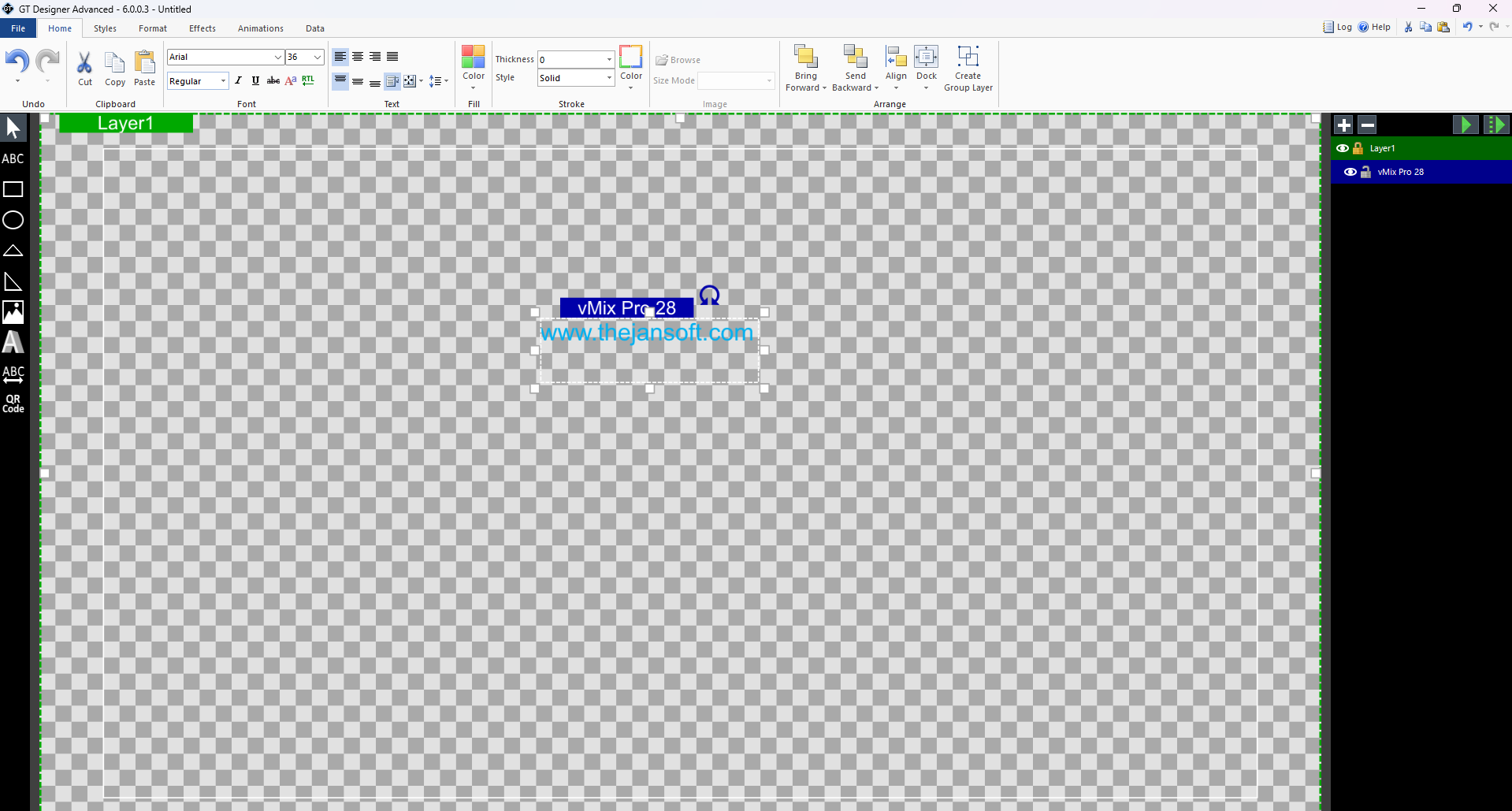This screenshot has height=811, width=1512.
Task: Align text to top vertically
Action: tap(340, 81)
